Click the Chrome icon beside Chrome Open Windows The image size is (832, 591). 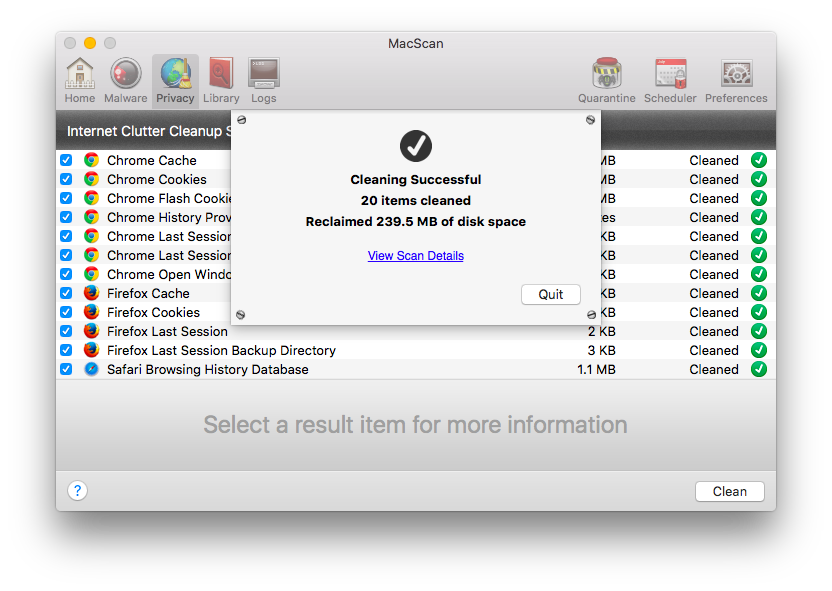click(91, 274)
